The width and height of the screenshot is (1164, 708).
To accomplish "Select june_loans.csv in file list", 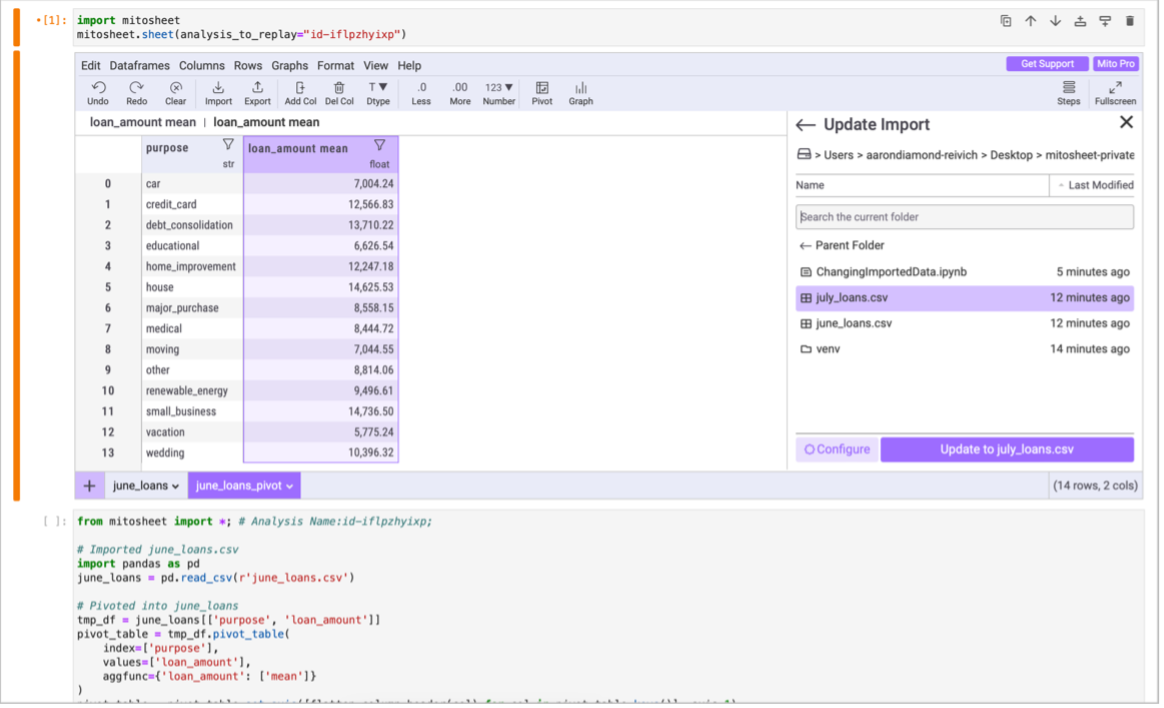I will tap(853, 324).
